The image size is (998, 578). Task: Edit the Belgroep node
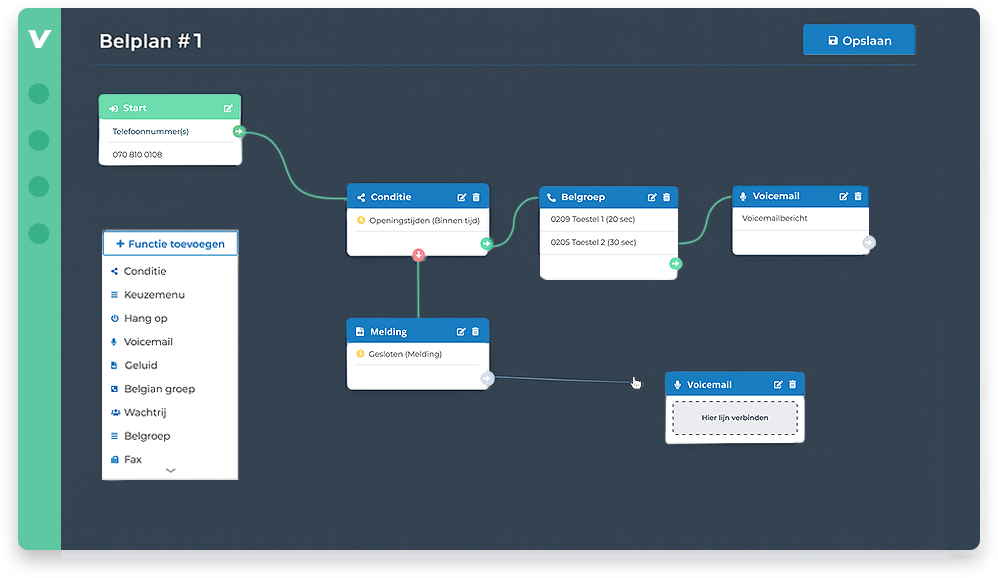[652, 197]
